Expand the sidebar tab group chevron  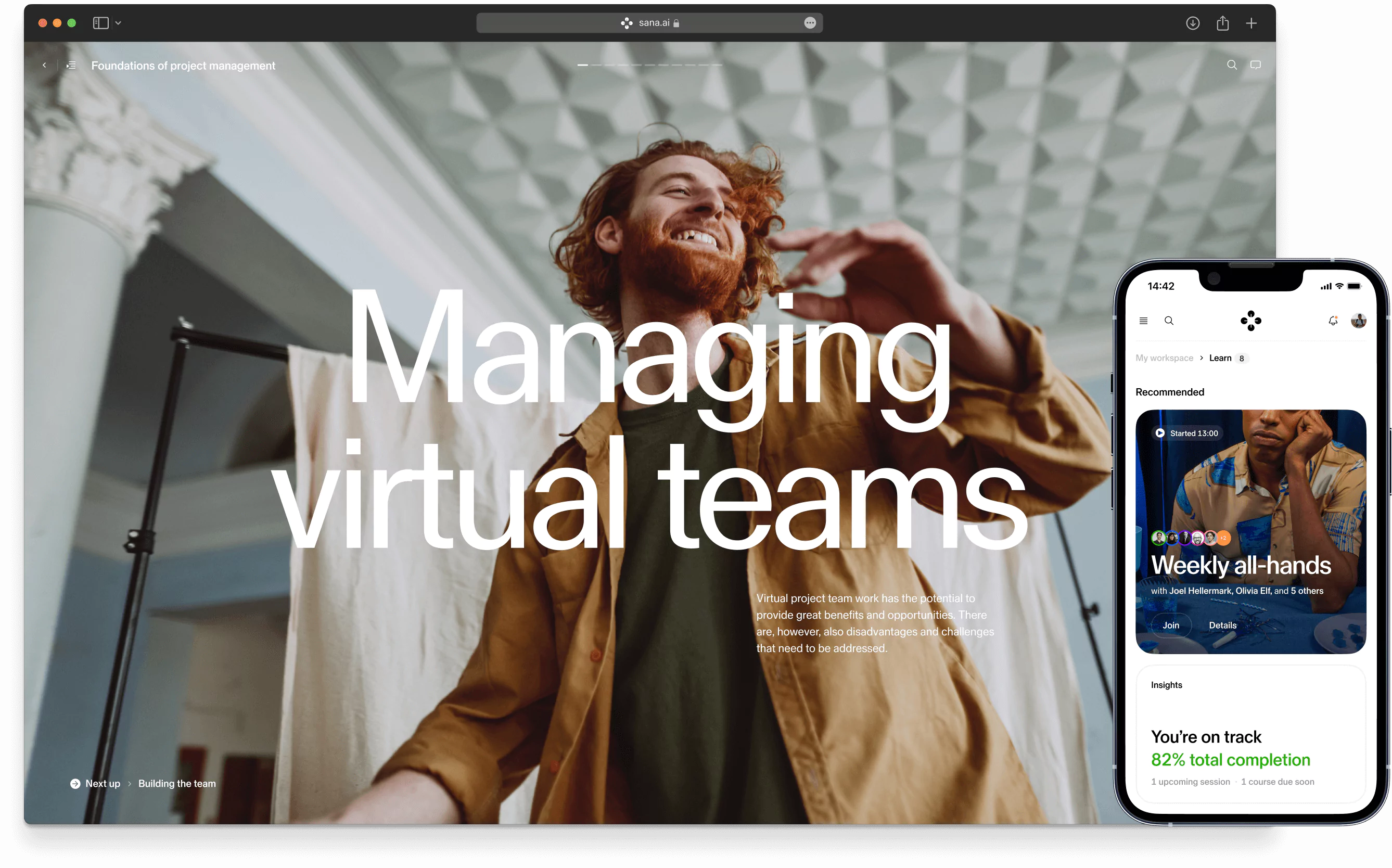(118, 23)
